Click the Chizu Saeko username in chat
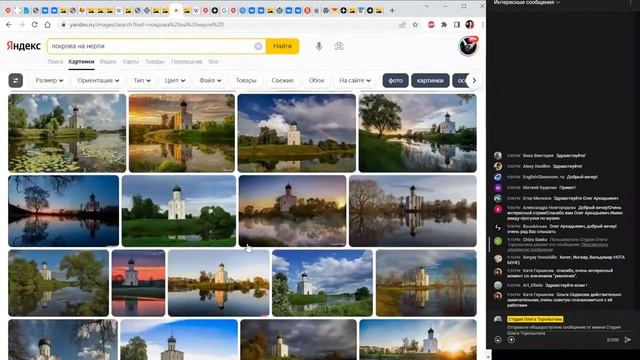Screen dimensions: 640x360 click(535, 240)
